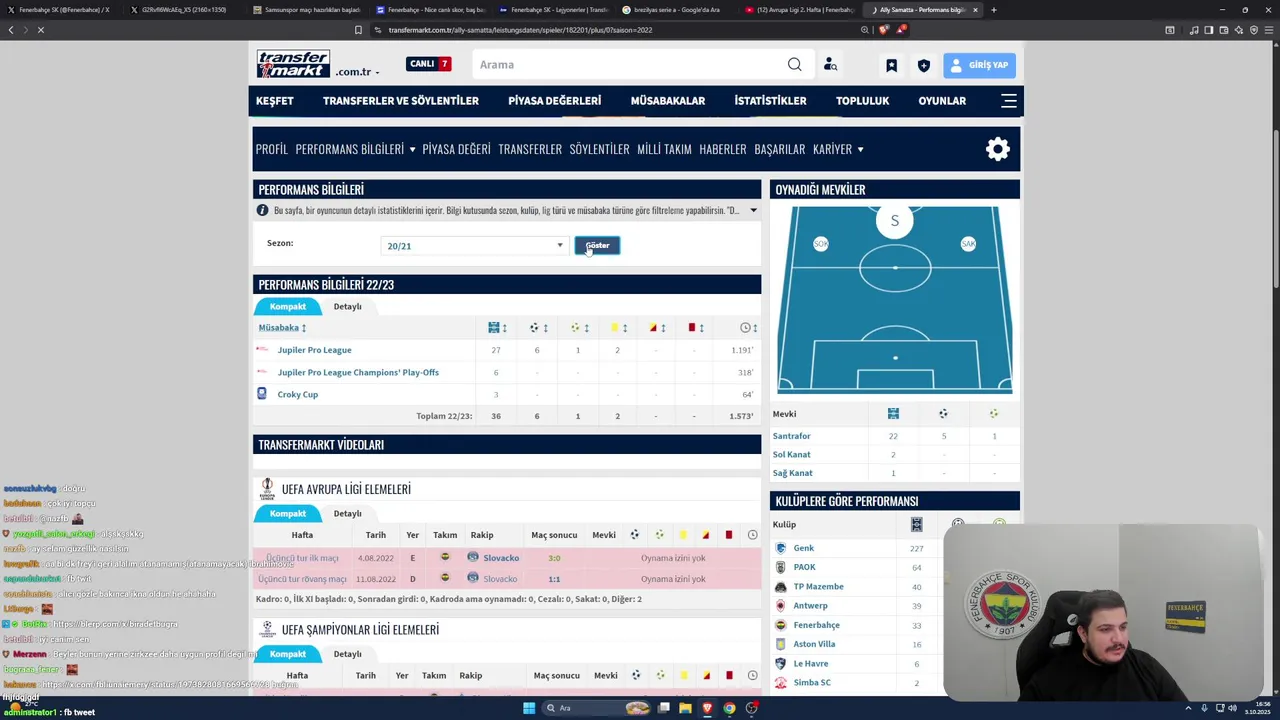The width and height of the screenshot is (1280, 720).
Task: Click the Genk club crest icon
Action: coord(781,548)
